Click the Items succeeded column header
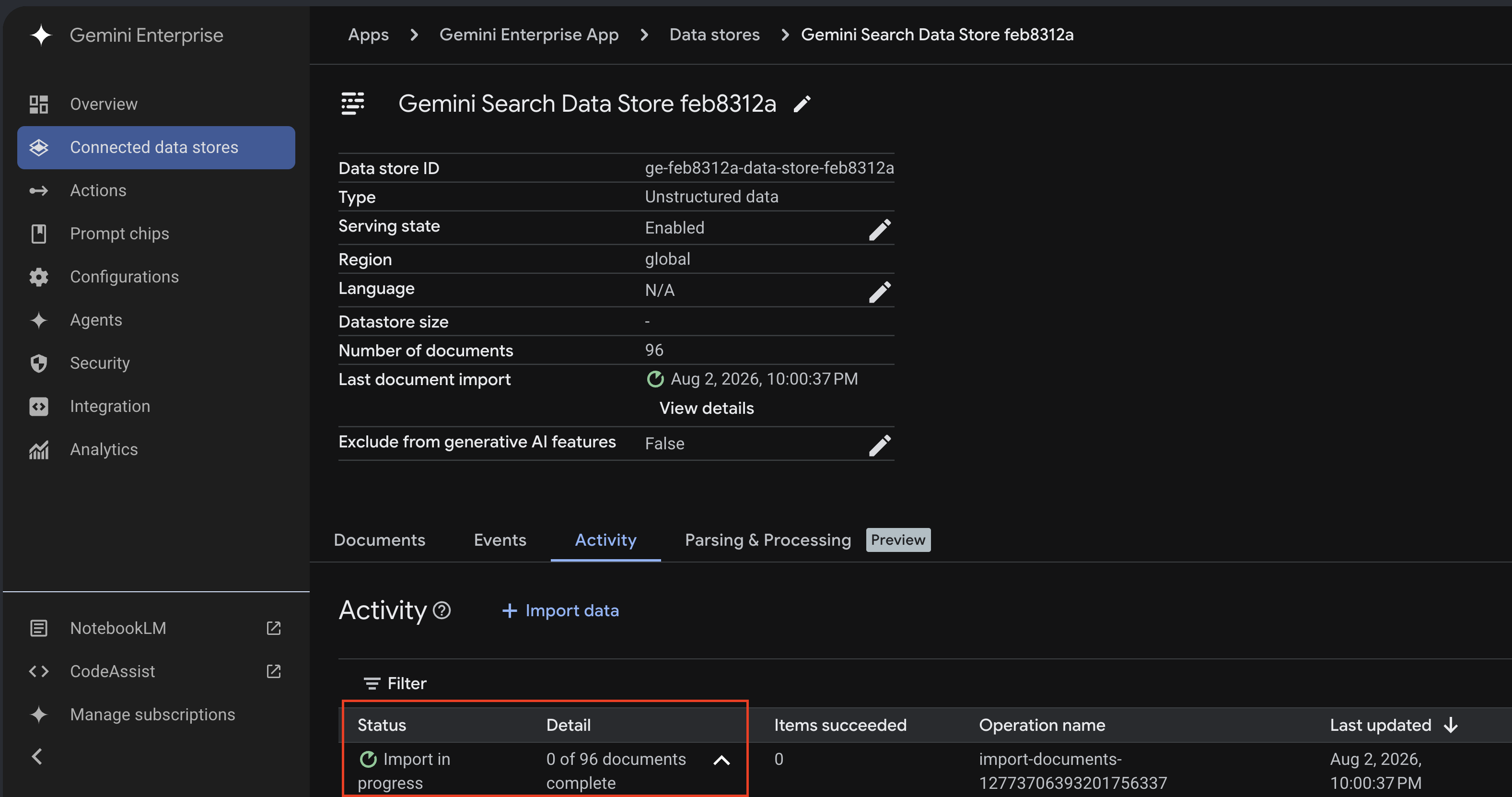Screen dimensions: 1512x797 coord(840,726)
